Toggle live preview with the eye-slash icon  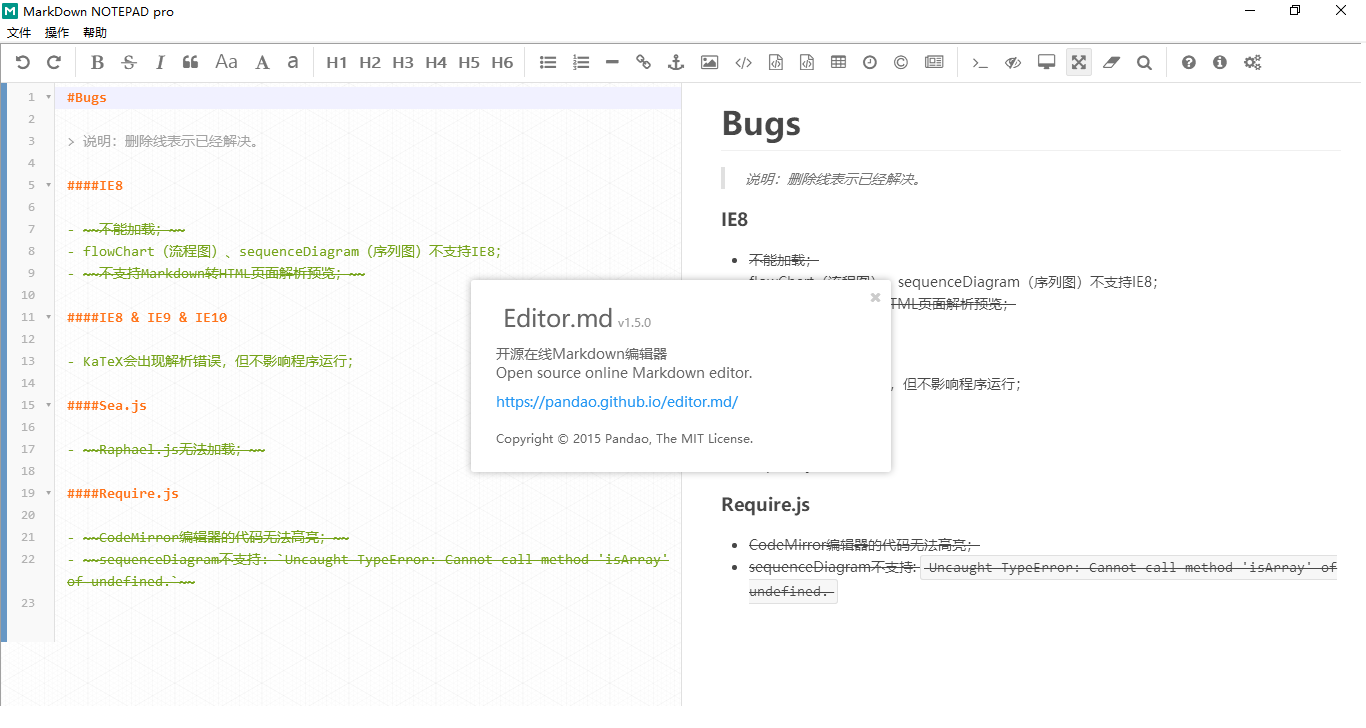[1013, 62]
